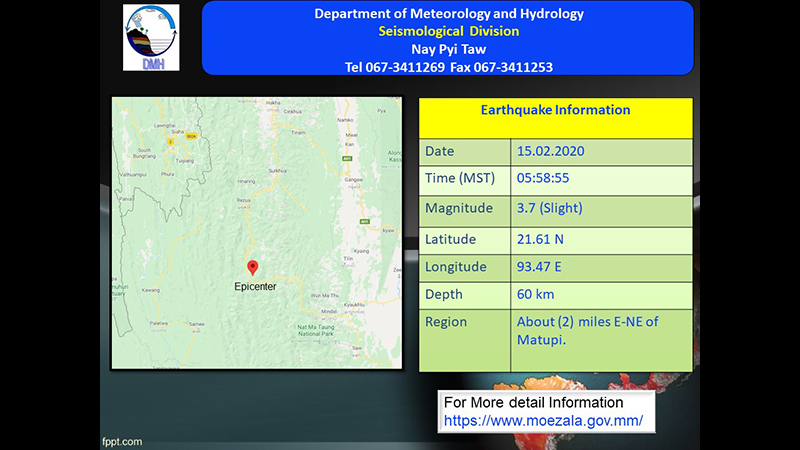The image size is (800, 450).
Task: Click 'For More detail Information' text
Action: coord(533,403)
